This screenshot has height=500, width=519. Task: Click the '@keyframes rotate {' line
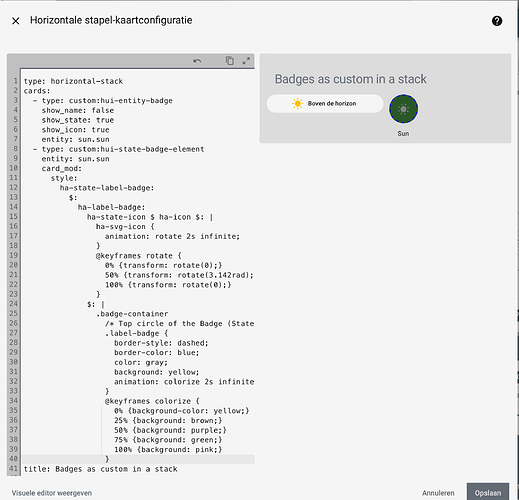(x=139, y=256)
